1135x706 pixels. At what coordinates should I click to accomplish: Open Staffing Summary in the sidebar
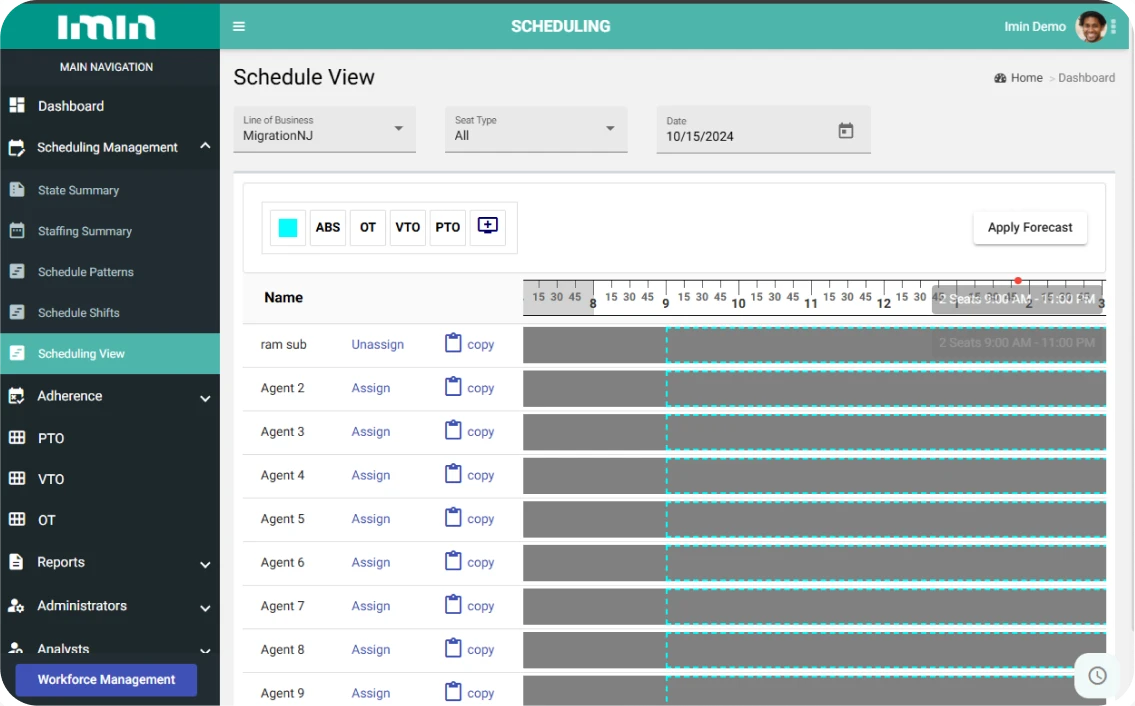(85, 231)
